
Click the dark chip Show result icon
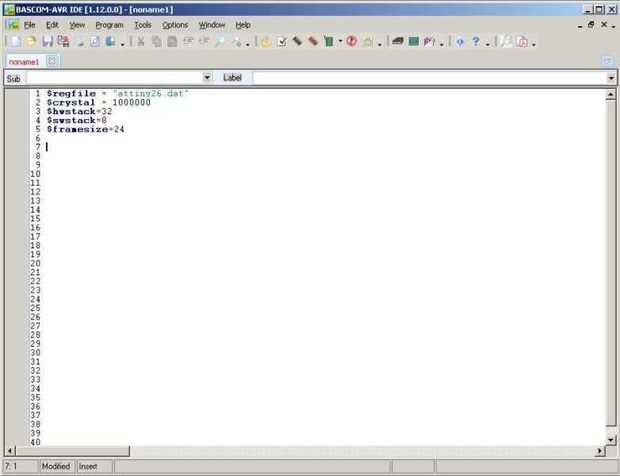[x=297, y=41]
